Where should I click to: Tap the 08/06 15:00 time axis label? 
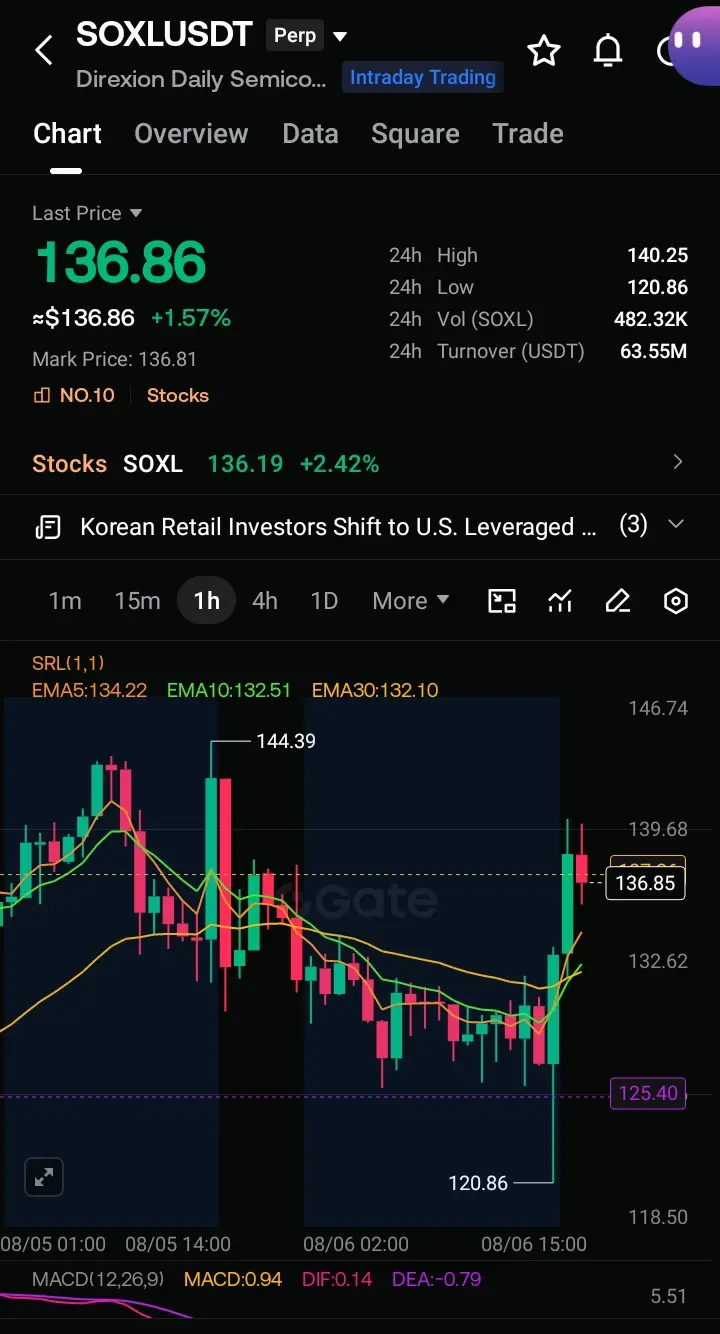[x=534, y=1245]
